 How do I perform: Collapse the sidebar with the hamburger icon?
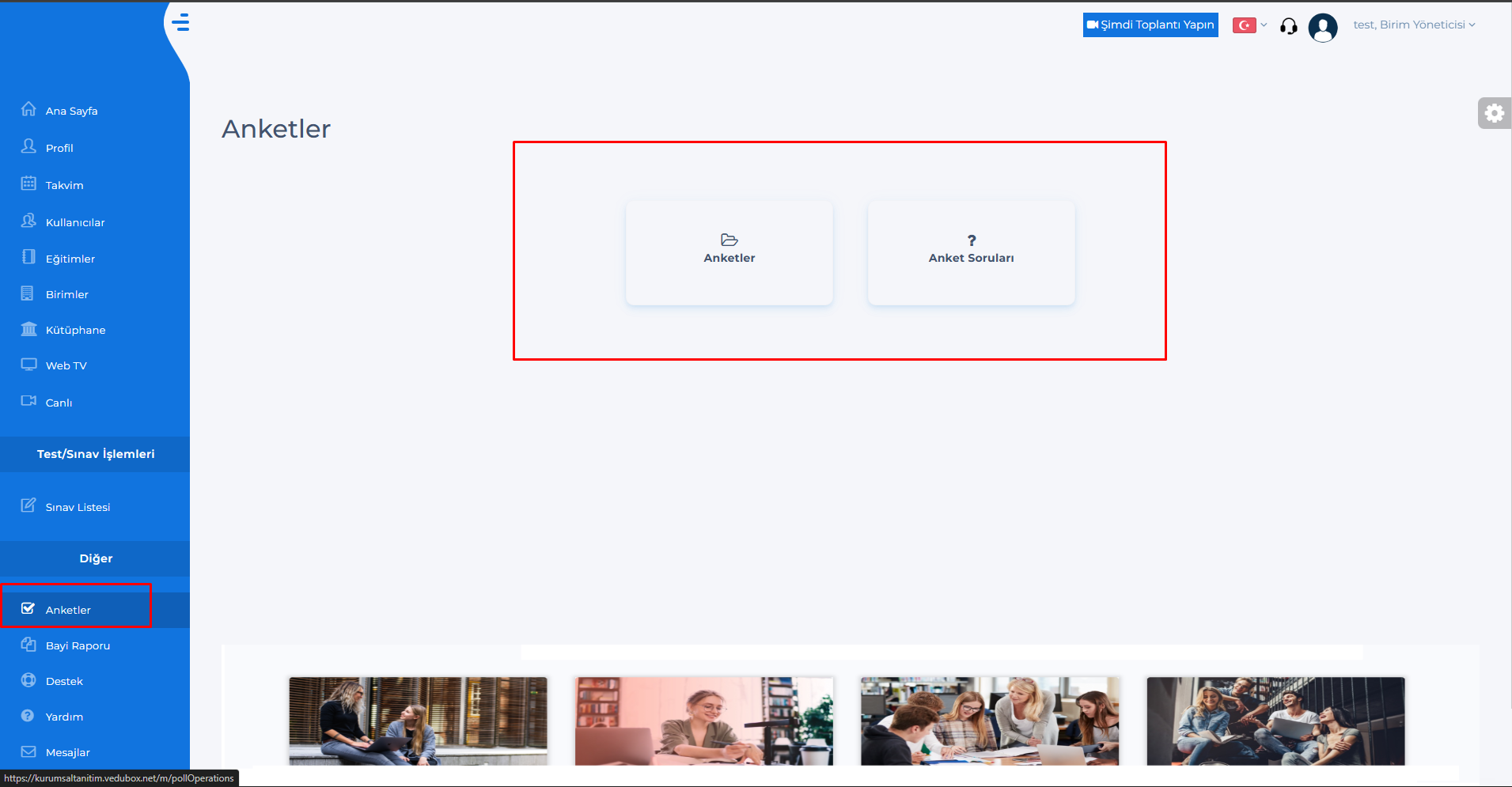tap(181, 22)
